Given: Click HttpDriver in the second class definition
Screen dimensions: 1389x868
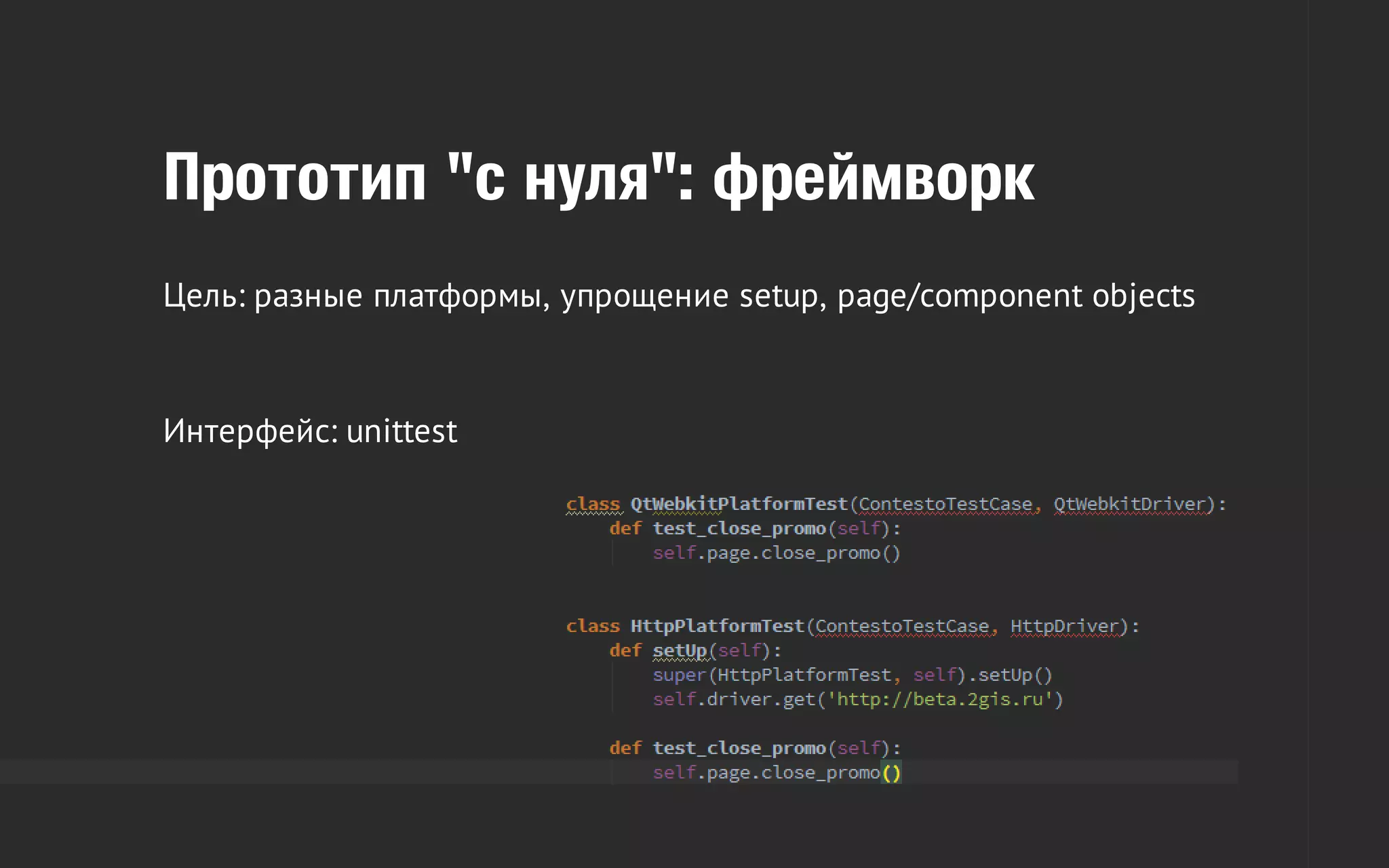Looking at the screenshot, I should (1064, 626).
